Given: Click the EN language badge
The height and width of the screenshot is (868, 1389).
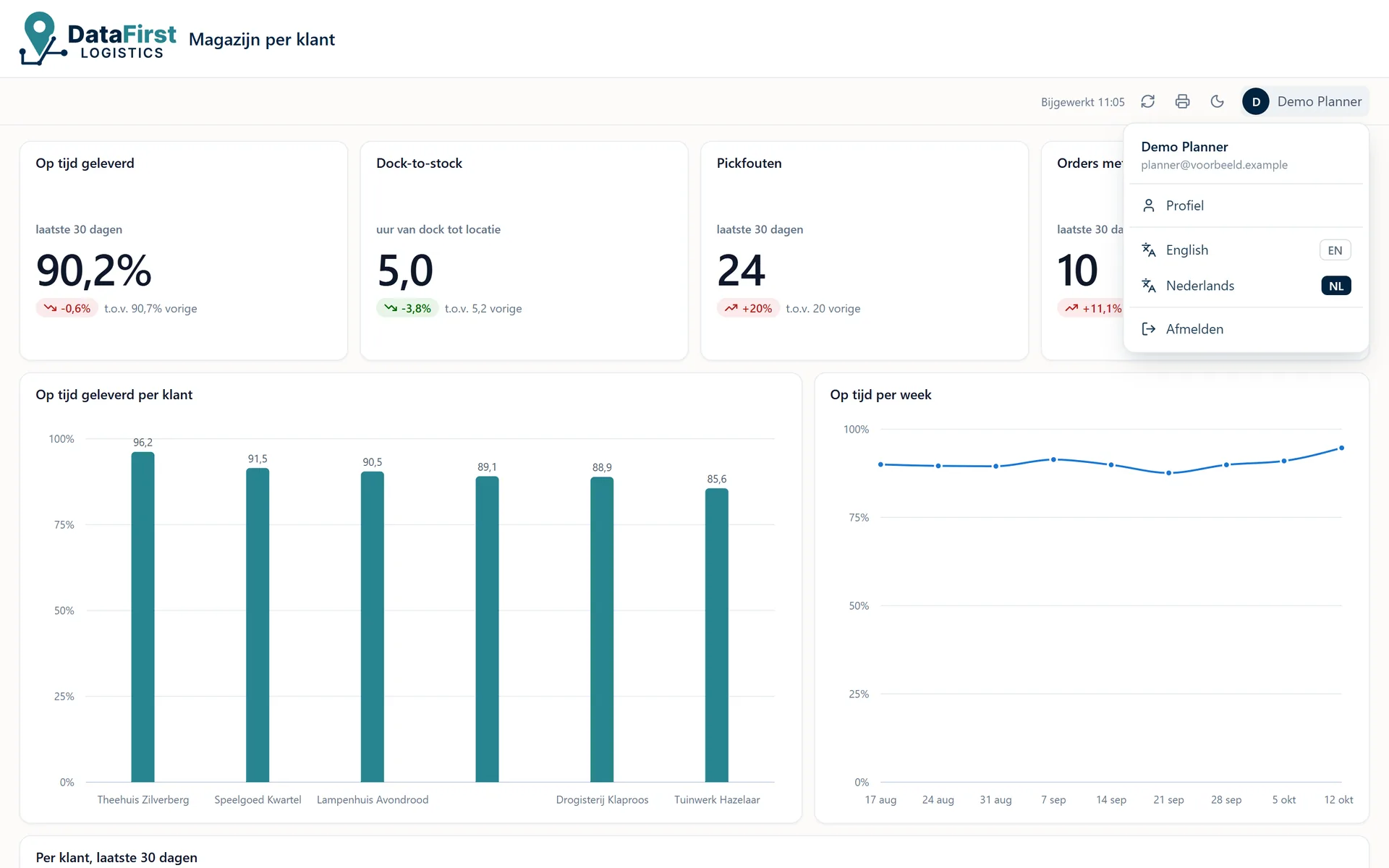Looking at the screenshot, I should pyautogui.click(x=1335, y=250).
